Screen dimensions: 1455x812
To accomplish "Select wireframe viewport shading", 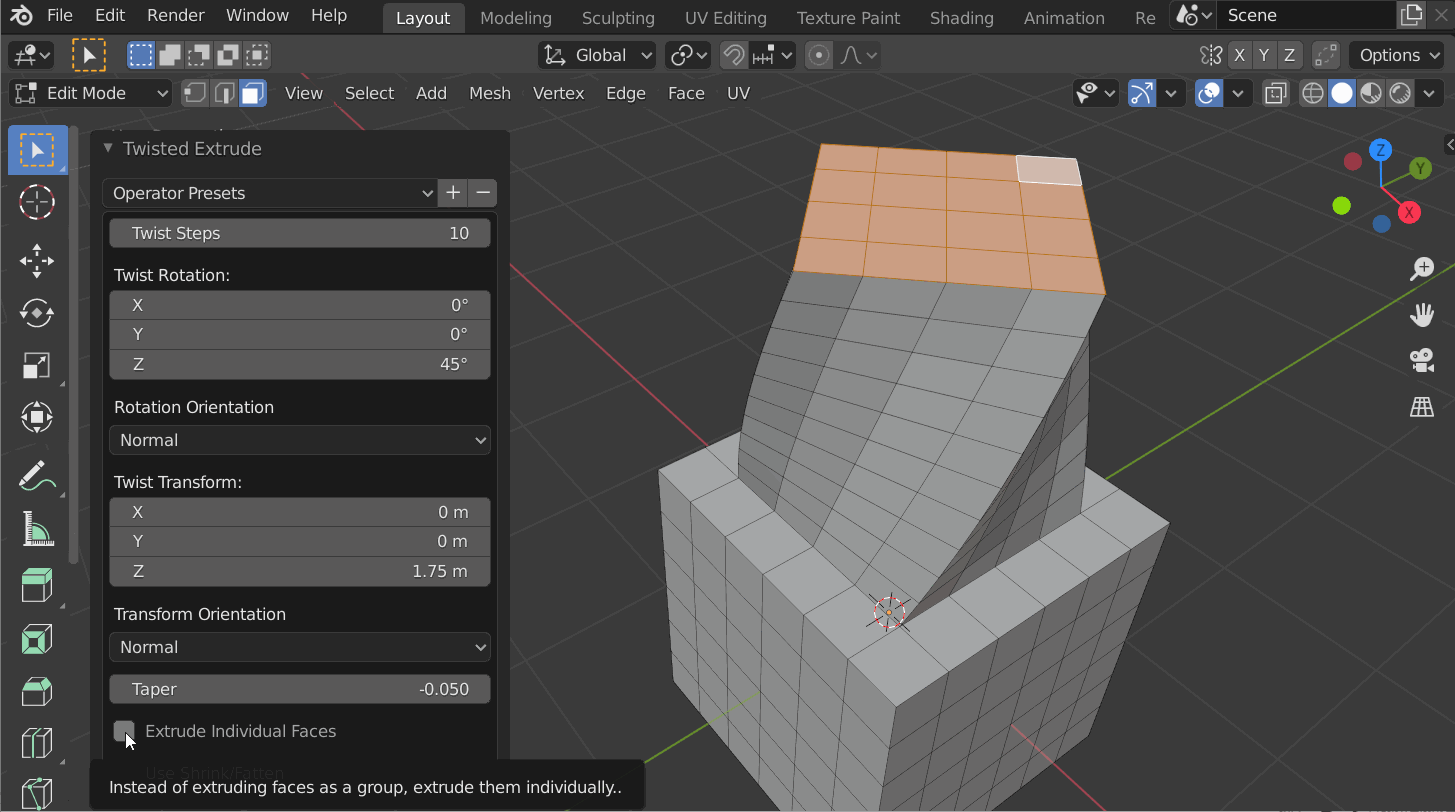I will 1313,93.
